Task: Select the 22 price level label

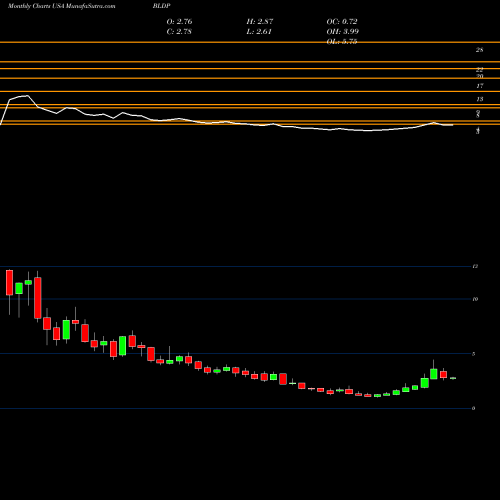Action: pyautogui.click(x=479, y=69)
